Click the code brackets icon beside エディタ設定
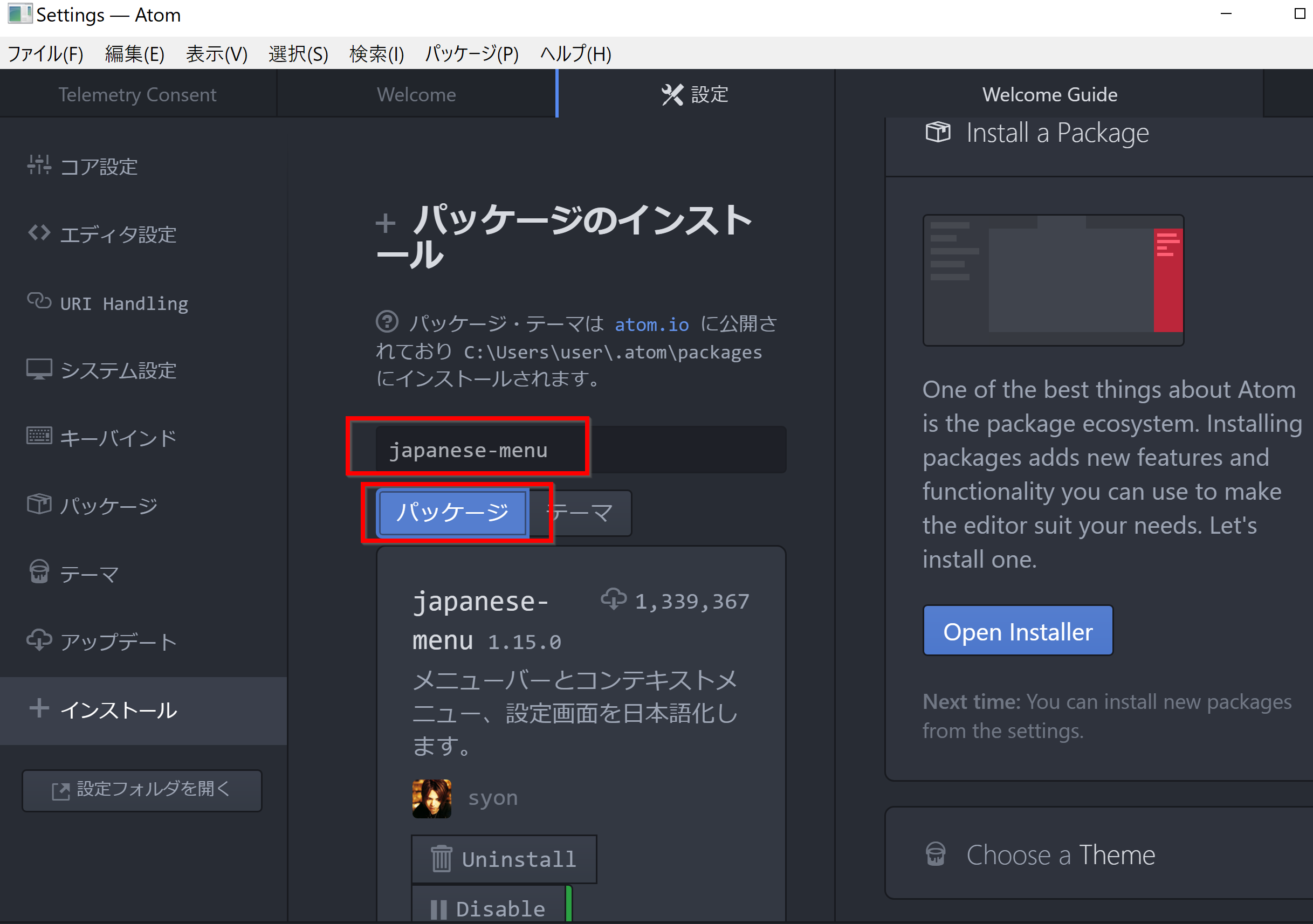This screenshot has height=924, width=1313. [39, 233]
